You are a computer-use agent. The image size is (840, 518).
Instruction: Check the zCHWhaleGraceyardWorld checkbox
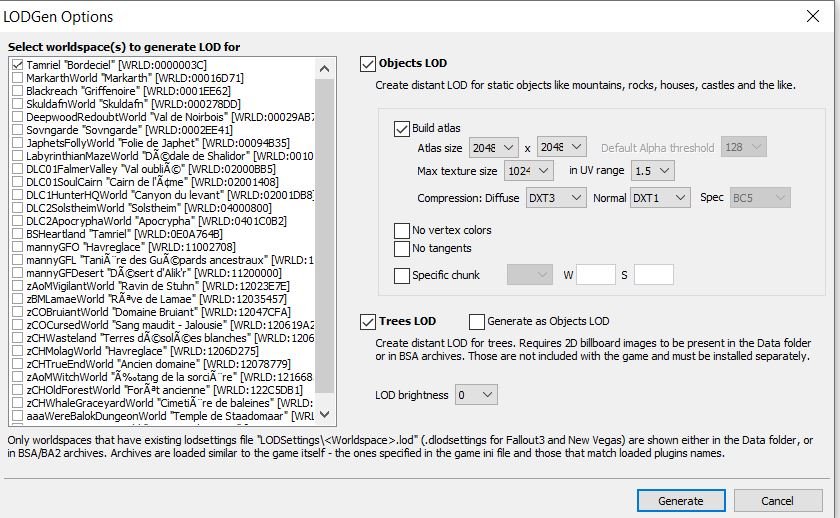17,403
